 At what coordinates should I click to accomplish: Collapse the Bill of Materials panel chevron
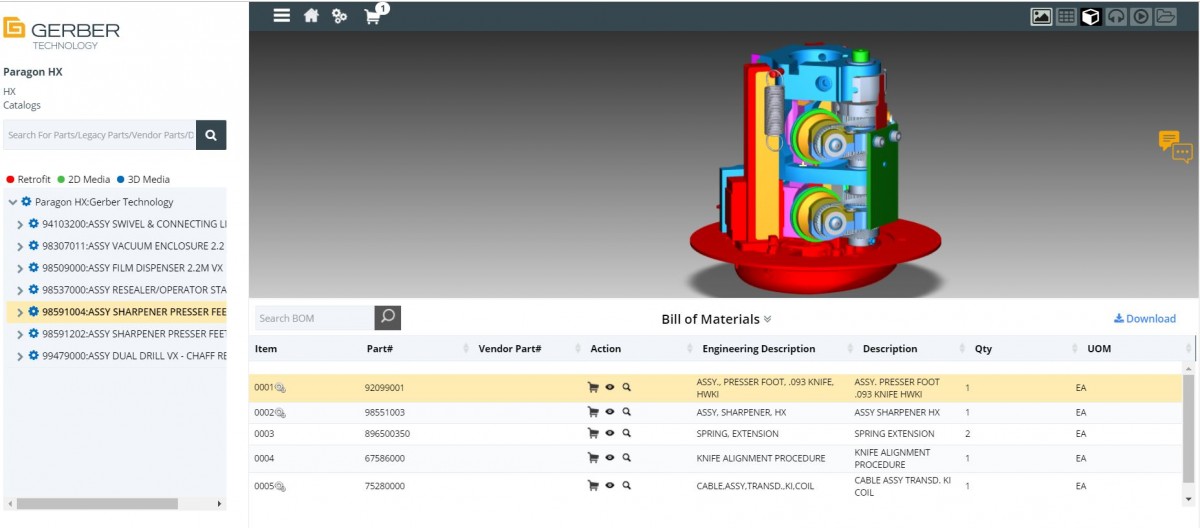(768, 320)
